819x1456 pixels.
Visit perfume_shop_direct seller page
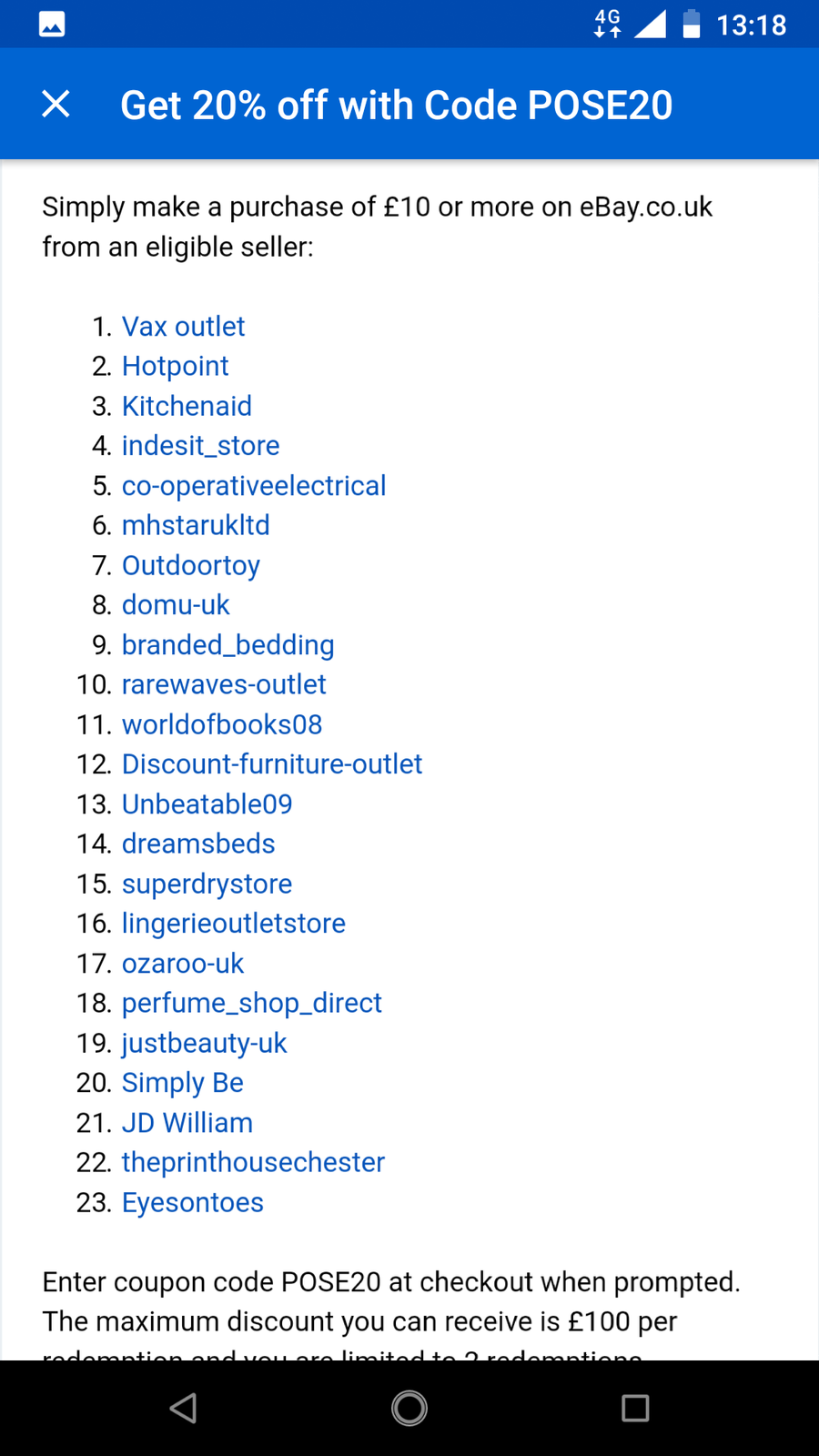[x=251, y=1003]
